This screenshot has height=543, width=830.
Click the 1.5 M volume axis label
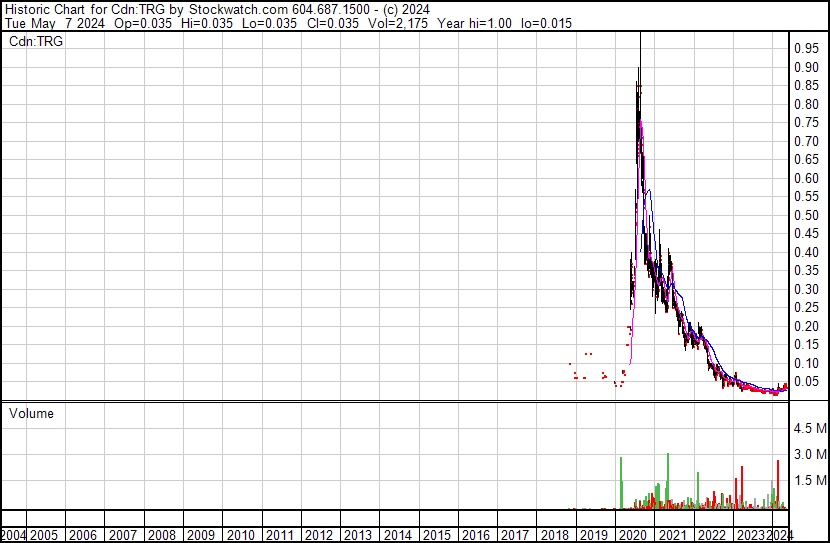tap(809, 482)
